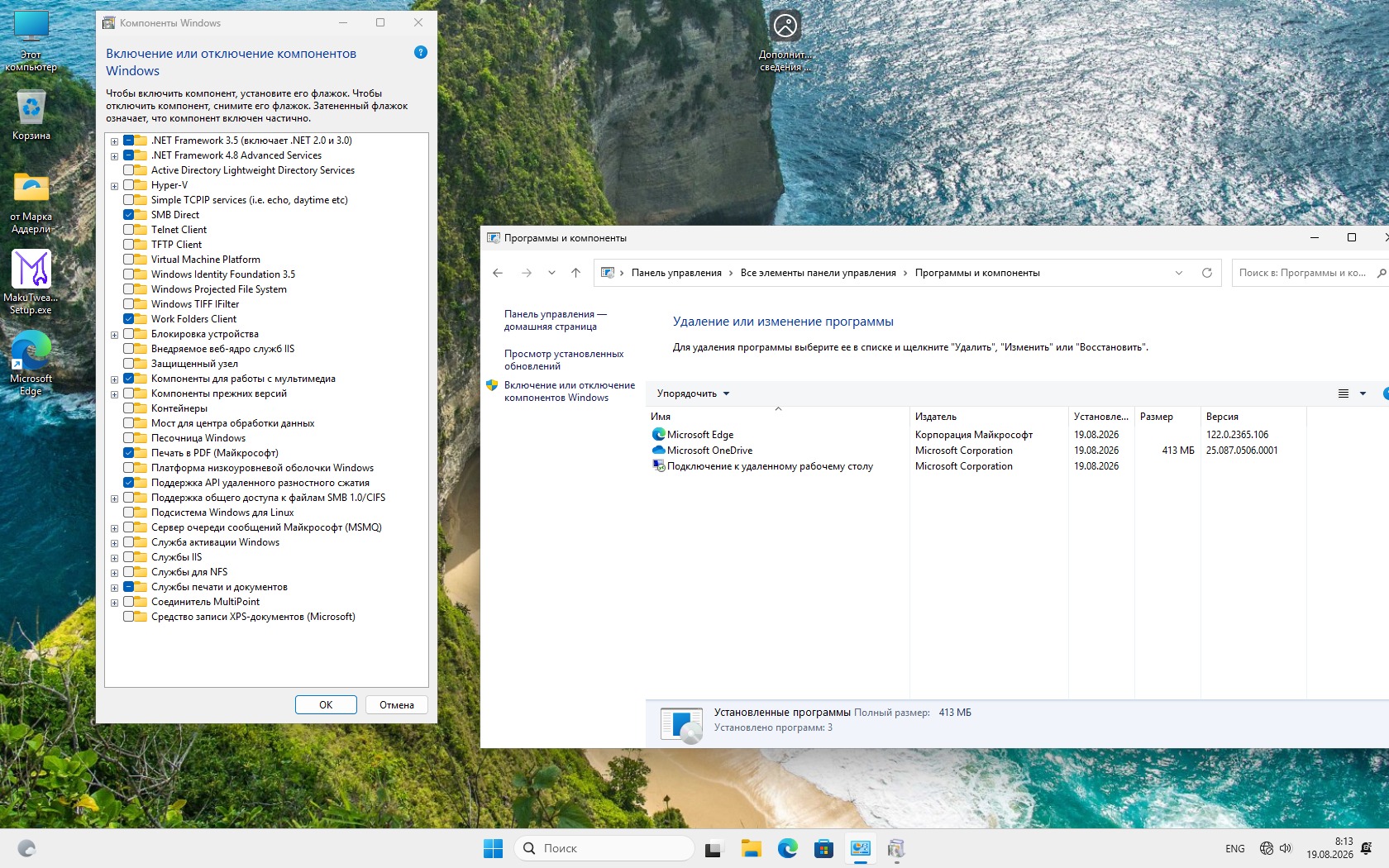
Task: Sort programs by the 'Установлено' column header
Action: (1101, 417)
